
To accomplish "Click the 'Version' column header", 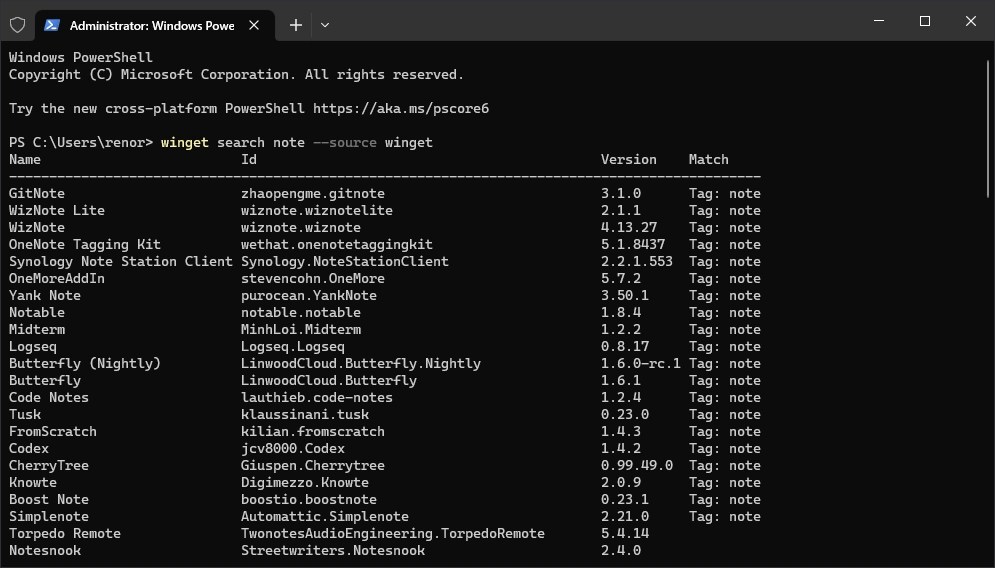I will (628, 159).
